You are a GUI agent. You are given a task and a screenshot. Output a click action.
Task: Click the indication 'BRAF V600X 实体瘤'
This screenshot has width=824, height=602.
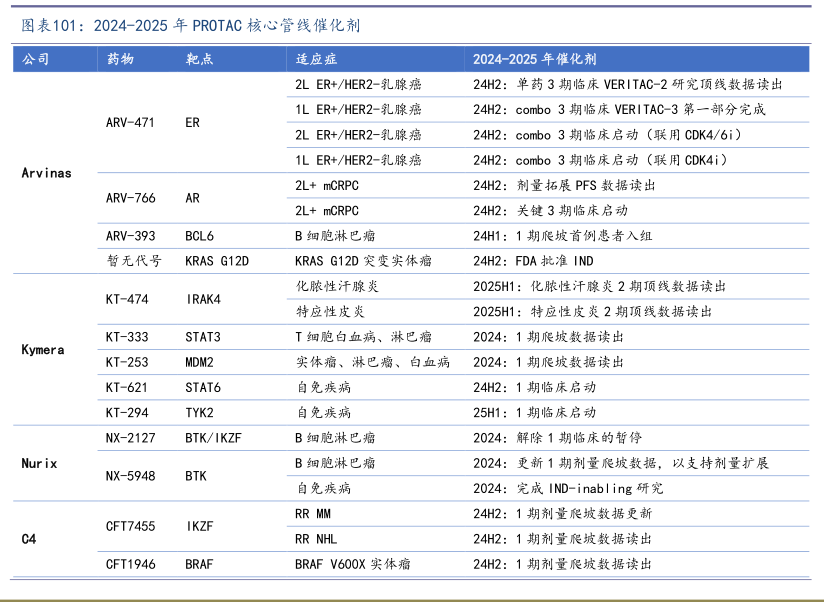(x=353, y=564)
